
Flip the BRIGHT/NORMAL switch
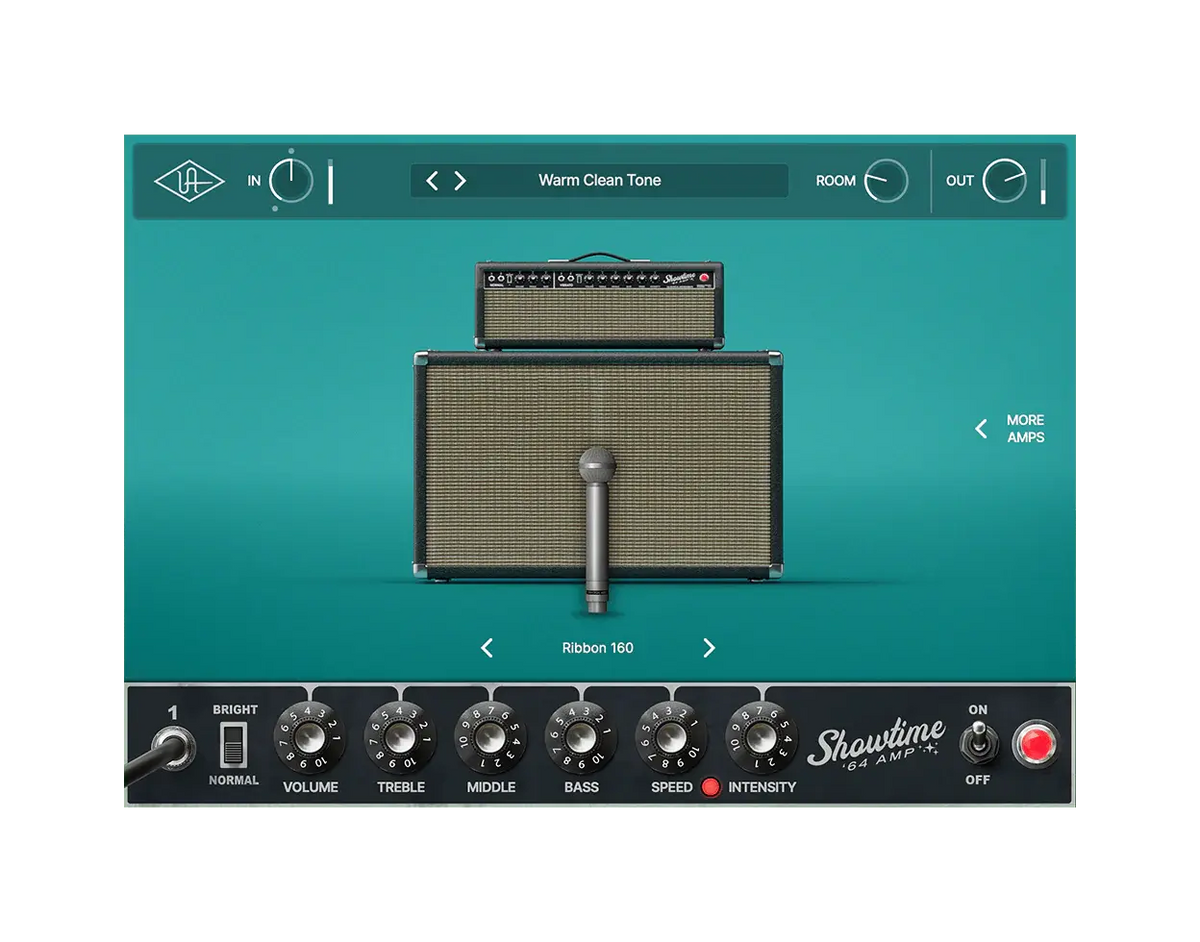coord(232,744)
